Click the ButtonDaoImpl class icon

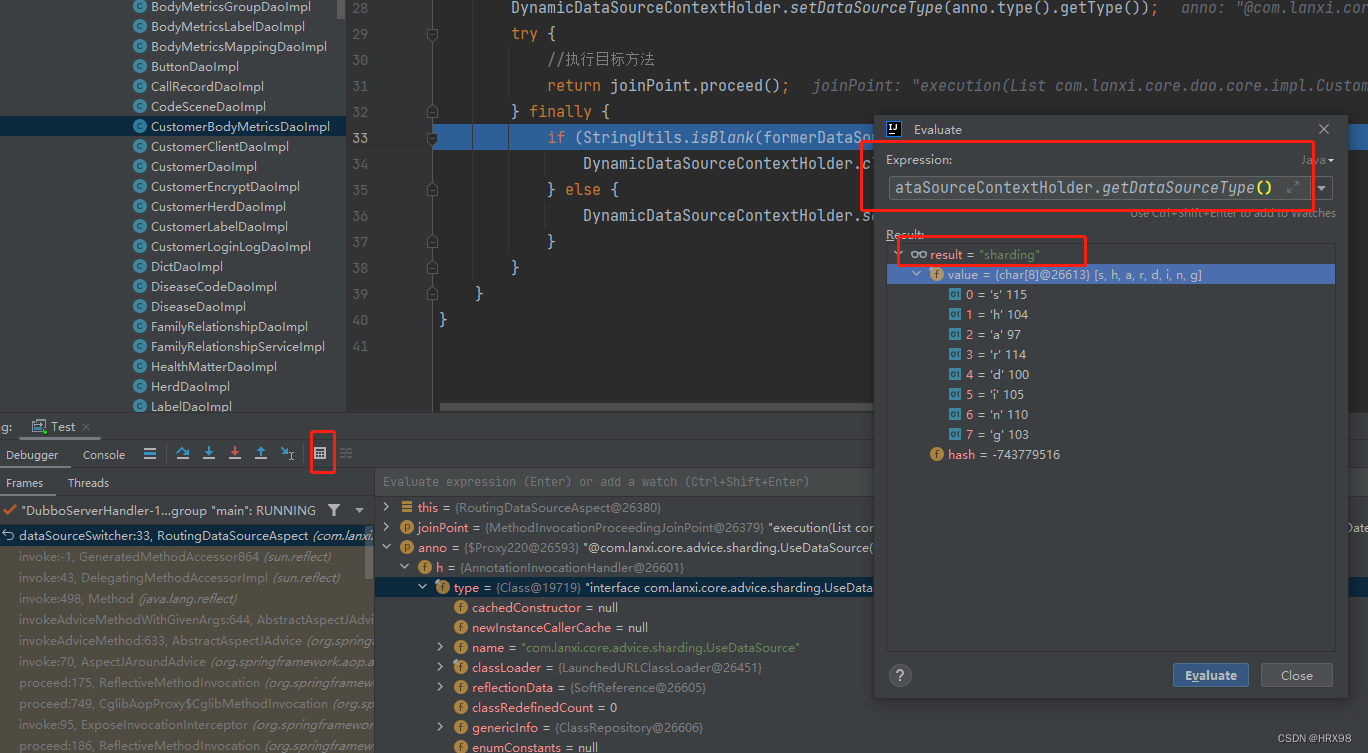tap(140, 67)
